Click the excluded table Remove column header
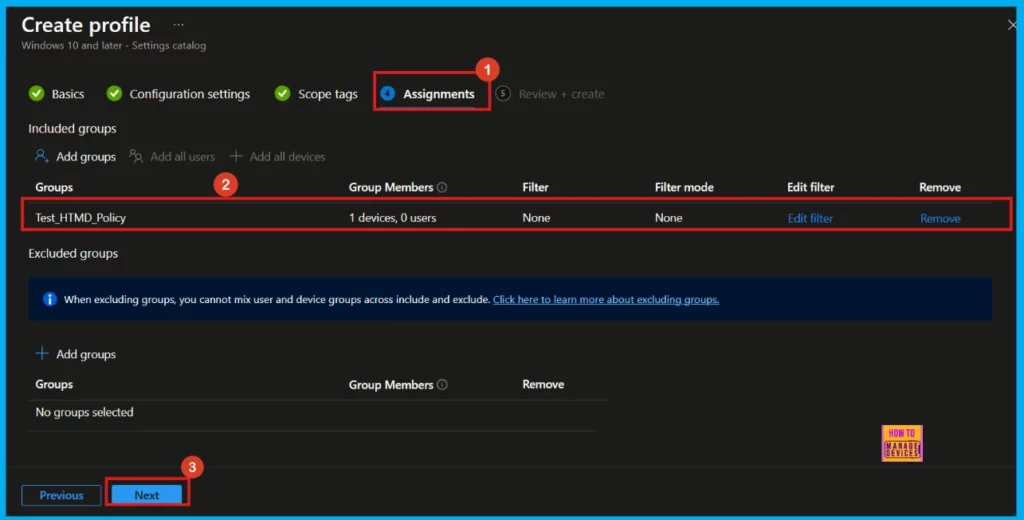This screenshot has height=520, width=1024. [x=543, y=385]
